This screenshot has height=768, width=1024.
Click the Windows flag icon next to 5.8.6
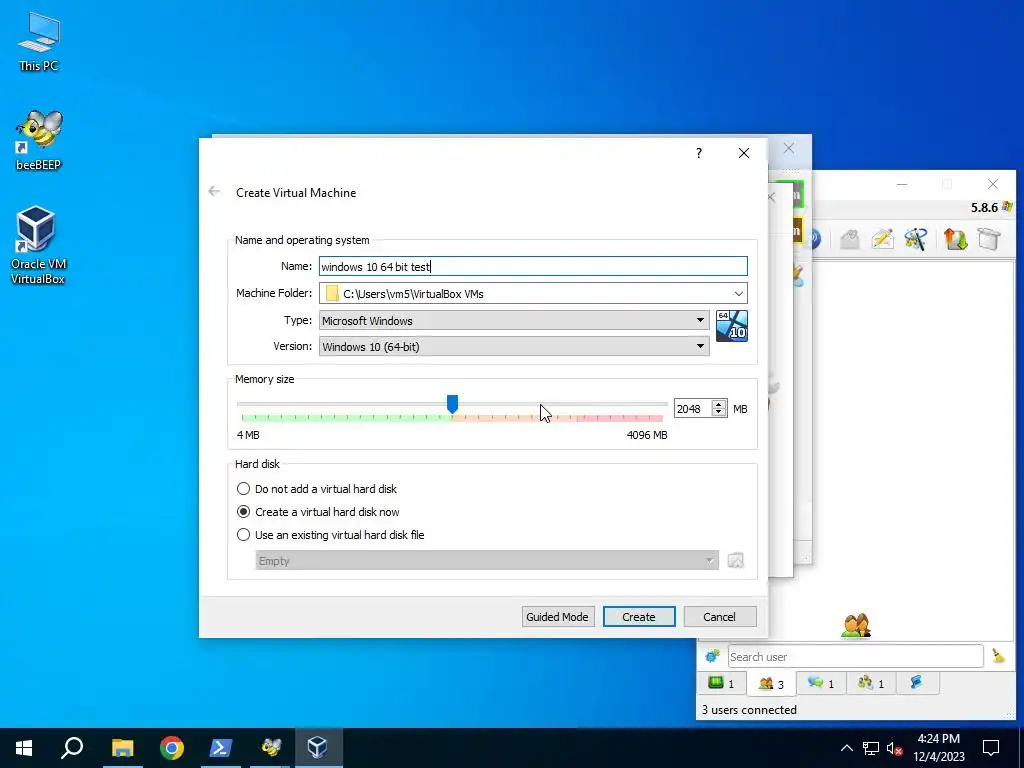click(1007, 207)
